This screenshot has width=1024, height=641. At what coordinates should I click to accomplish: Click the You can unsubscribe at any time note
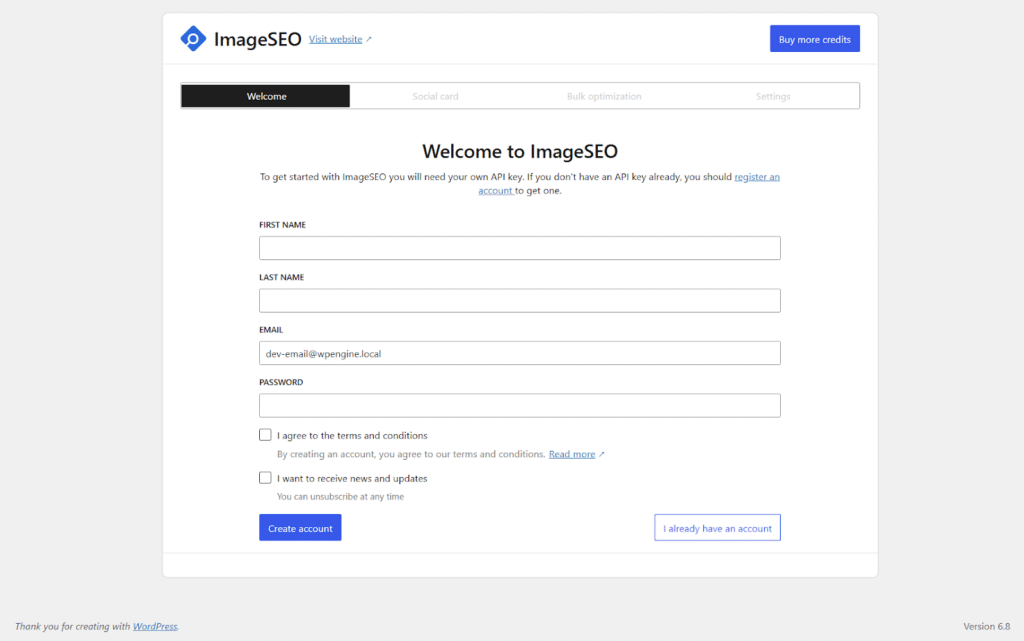pyautogui.click(x=340, y=497)
